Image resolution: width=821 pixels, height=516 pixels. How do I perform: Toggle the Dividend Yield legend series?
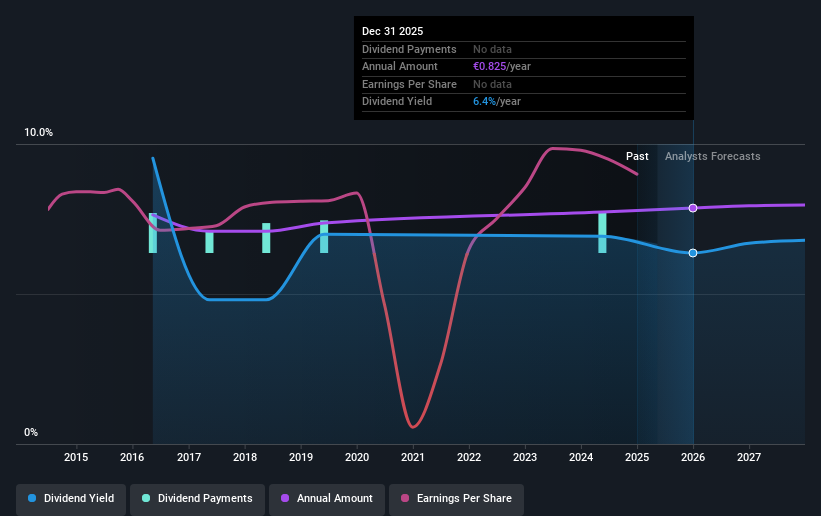(71, 498)
